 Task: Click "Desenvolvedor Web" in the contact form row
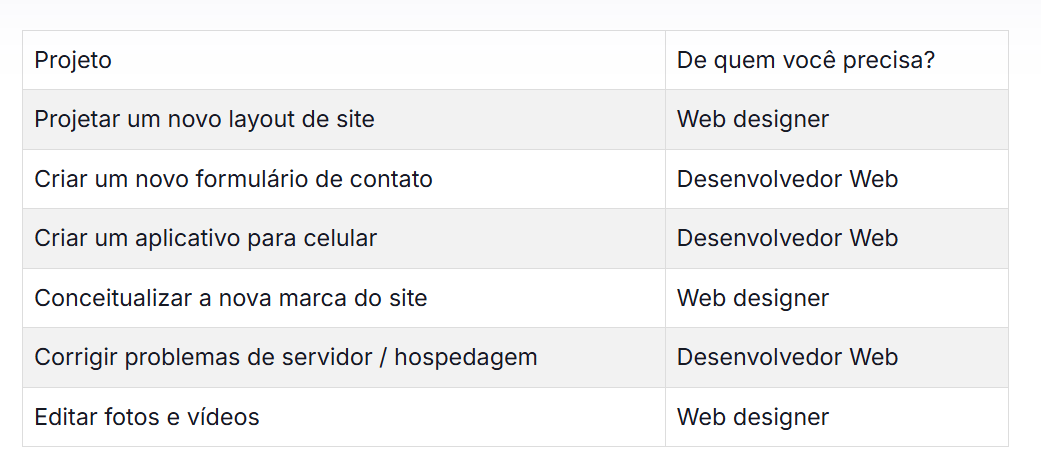click(787, 180)
